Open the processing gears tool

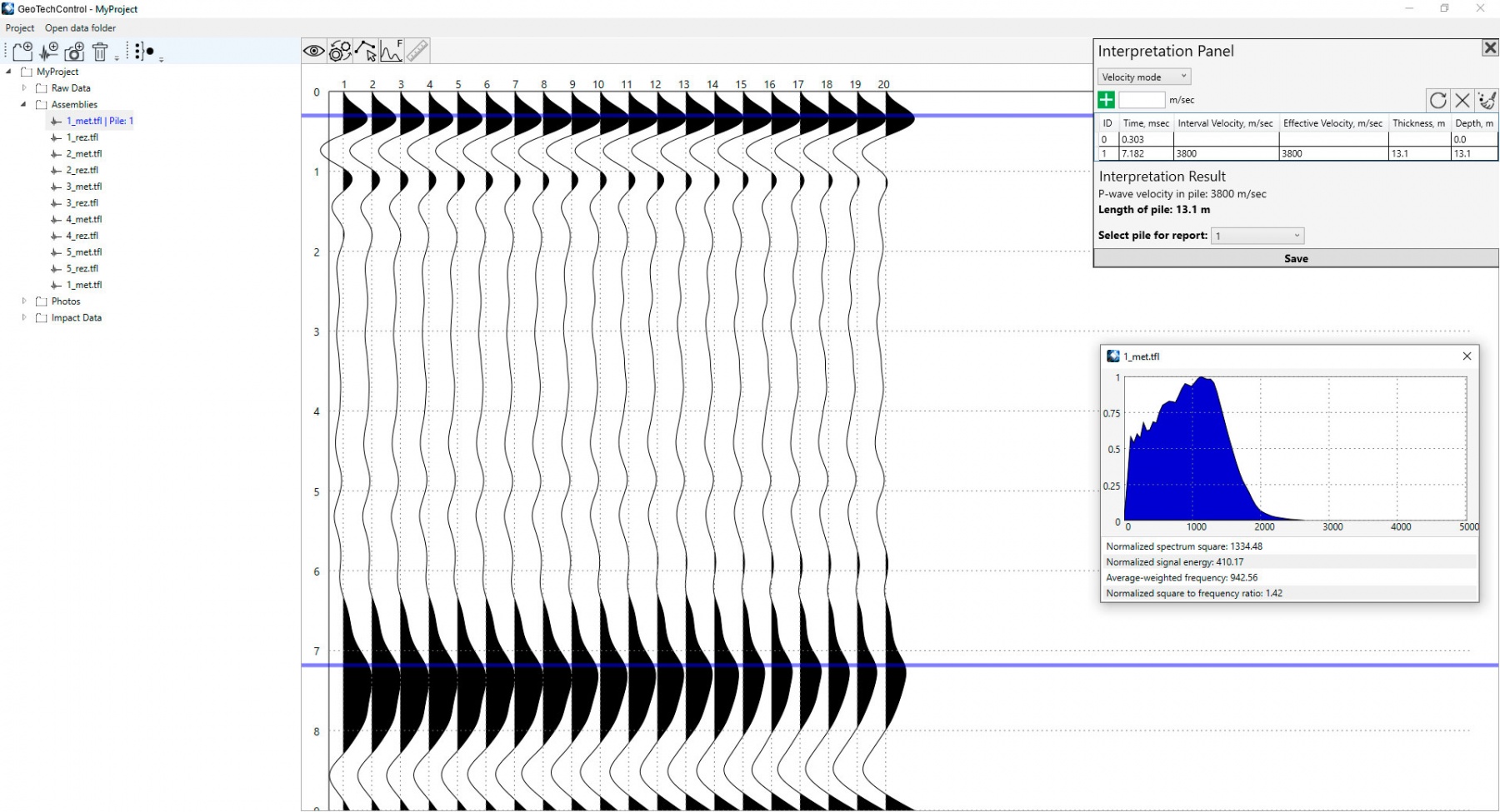[x=339, y=51]
